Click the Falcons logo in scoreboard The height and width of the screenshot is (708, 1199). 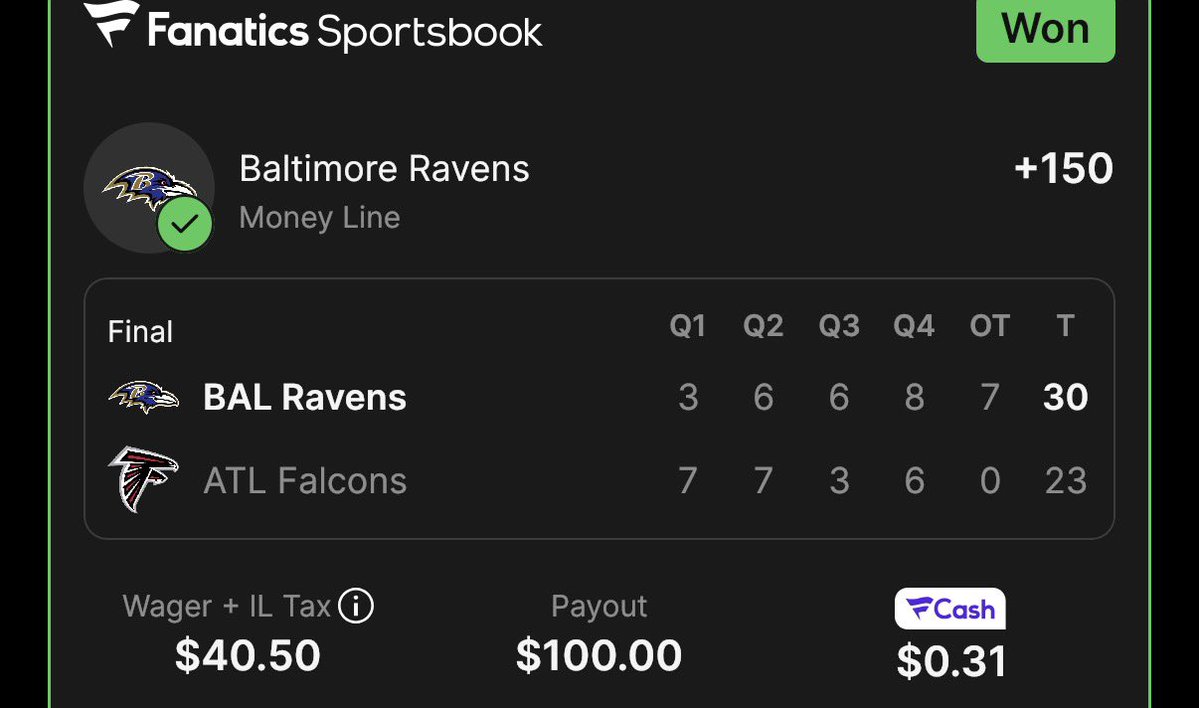144,479
